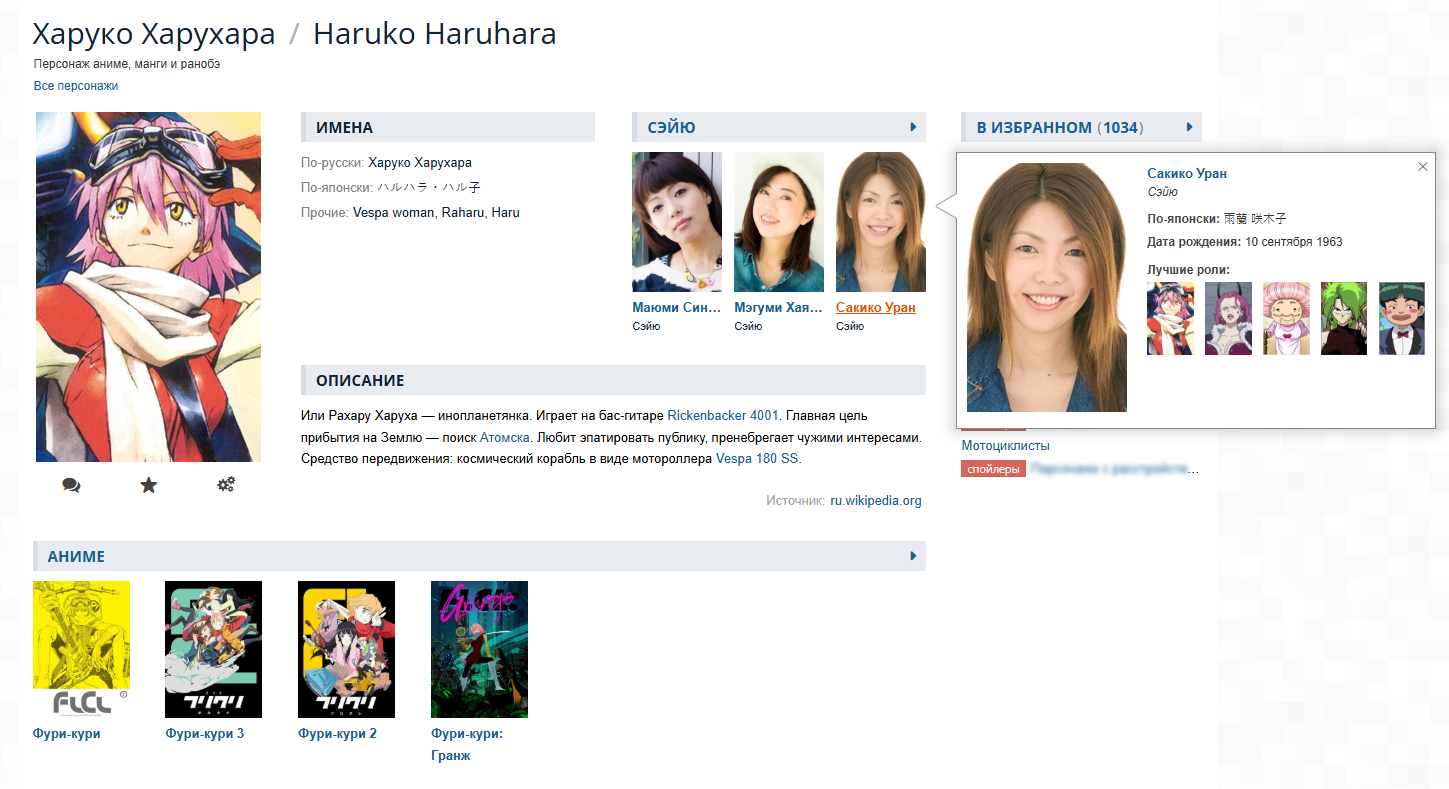
Task: Open comments via speech bubble icon
Action: tap(71, 485)
